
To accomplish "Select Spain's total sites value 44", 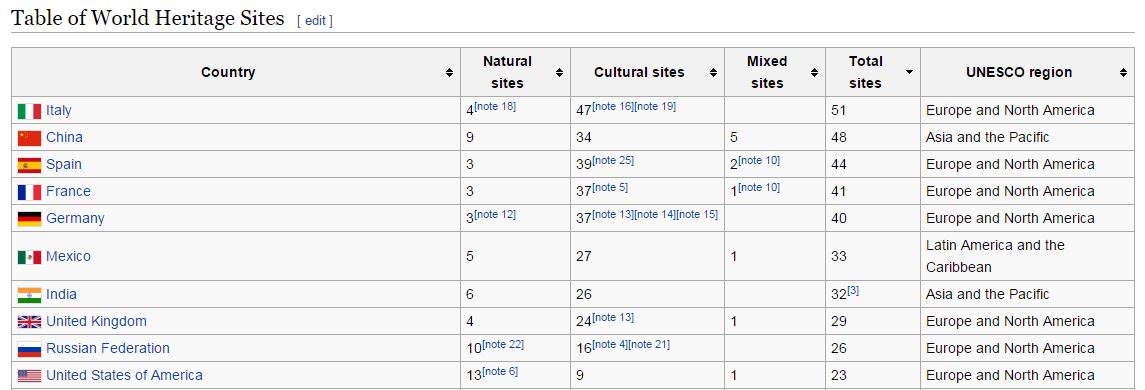I will click(x=839, y=165).
